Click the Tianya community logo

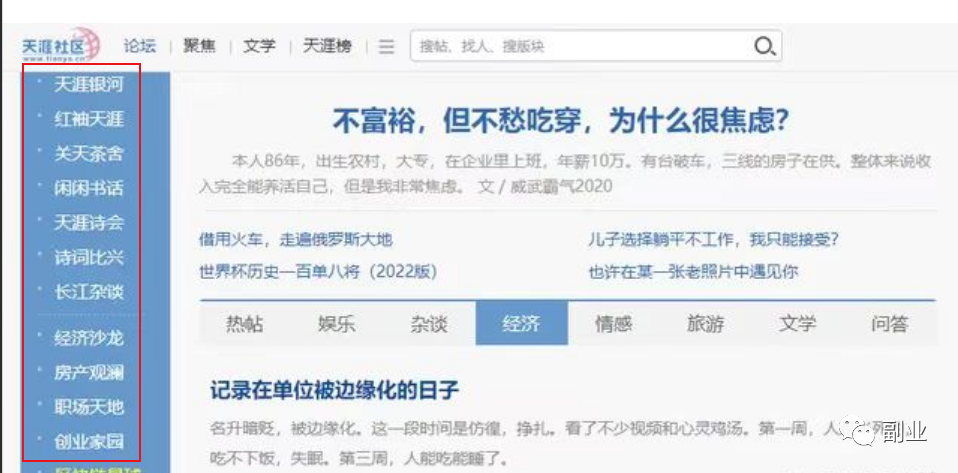pos(62,46)
